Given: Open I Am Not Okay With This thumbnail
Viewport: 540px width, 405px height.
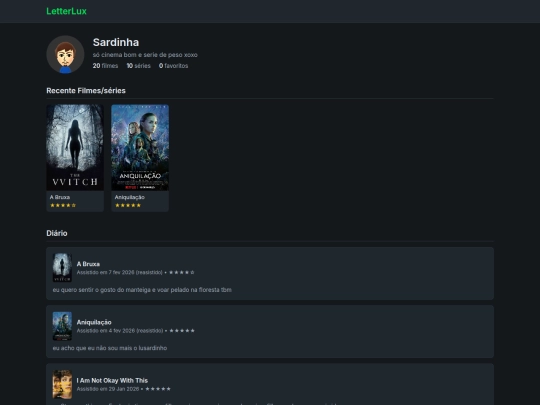Looking at the screenshot, I should click(62, 384).
